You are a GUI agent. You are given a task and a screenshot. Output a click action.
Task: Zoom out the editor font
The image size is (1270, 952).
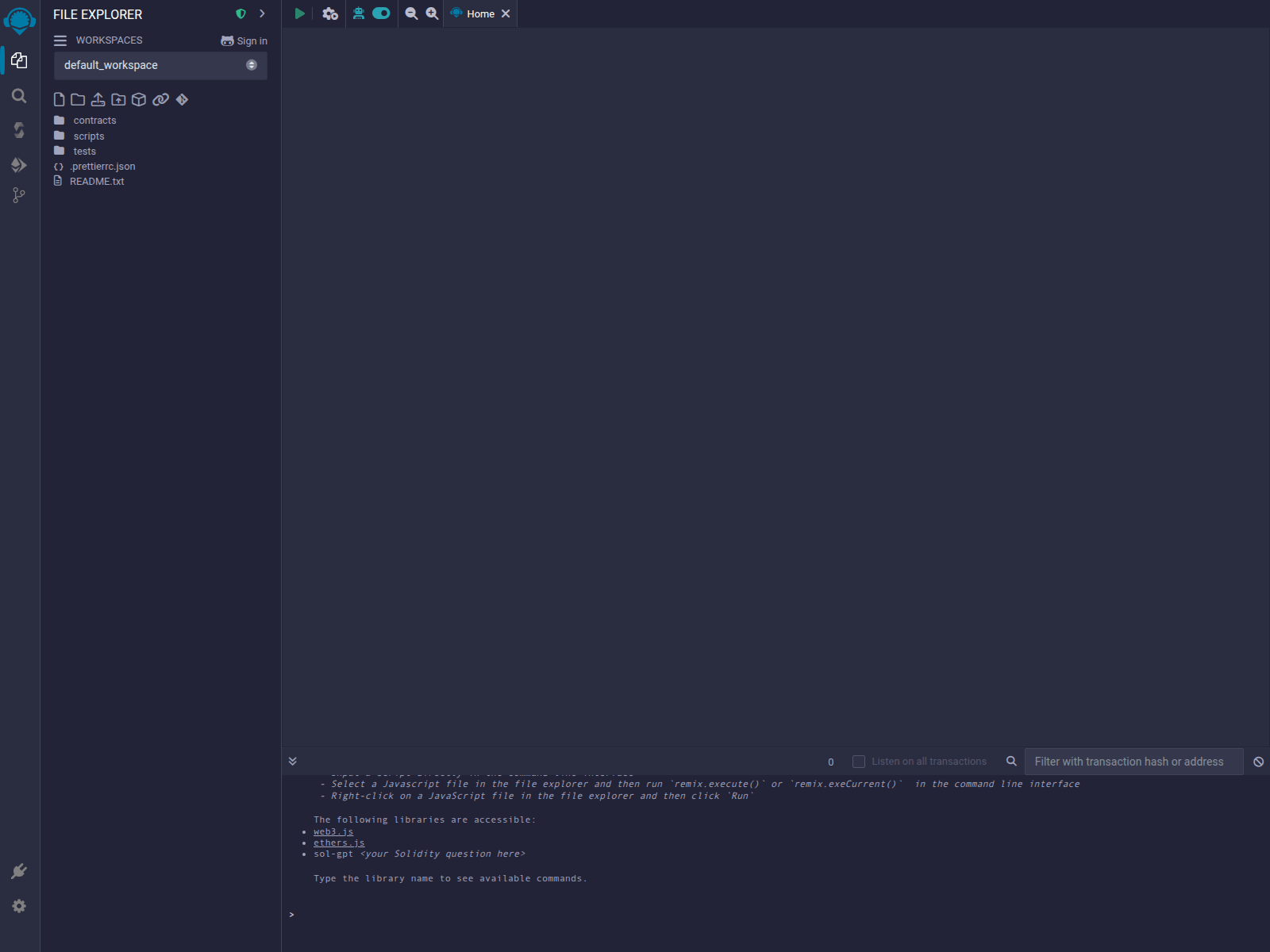point(411,13)
